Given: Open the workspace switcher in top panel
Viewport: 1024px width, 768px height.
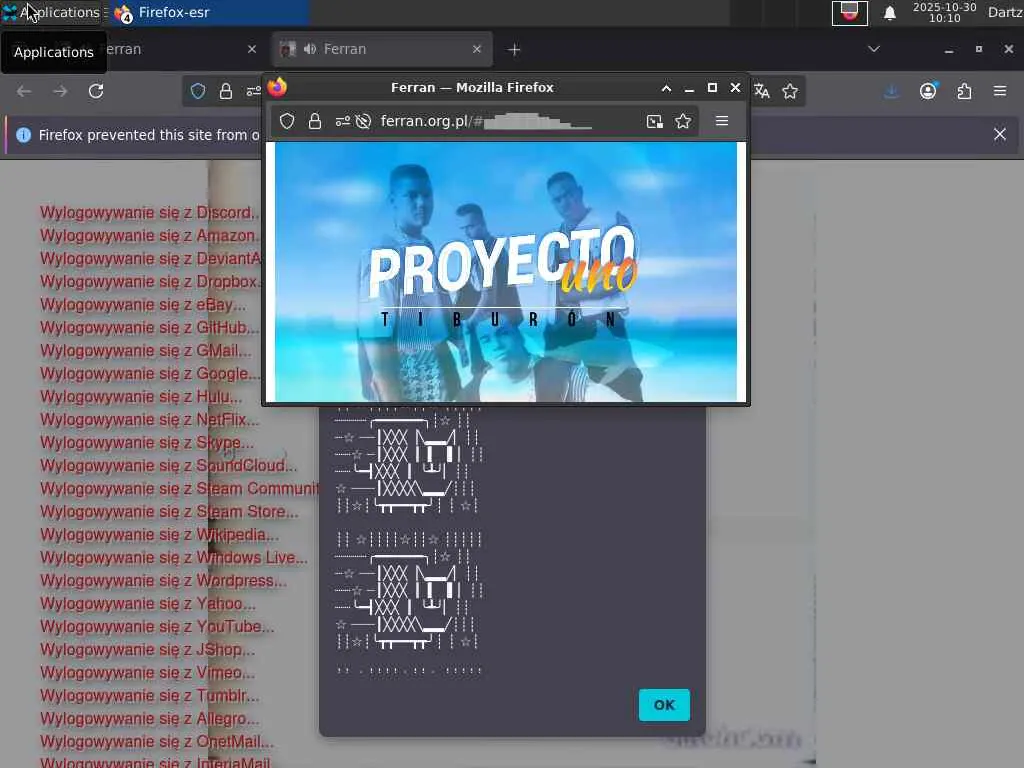Looking at the screenshot, I should (x=850, y=12).
